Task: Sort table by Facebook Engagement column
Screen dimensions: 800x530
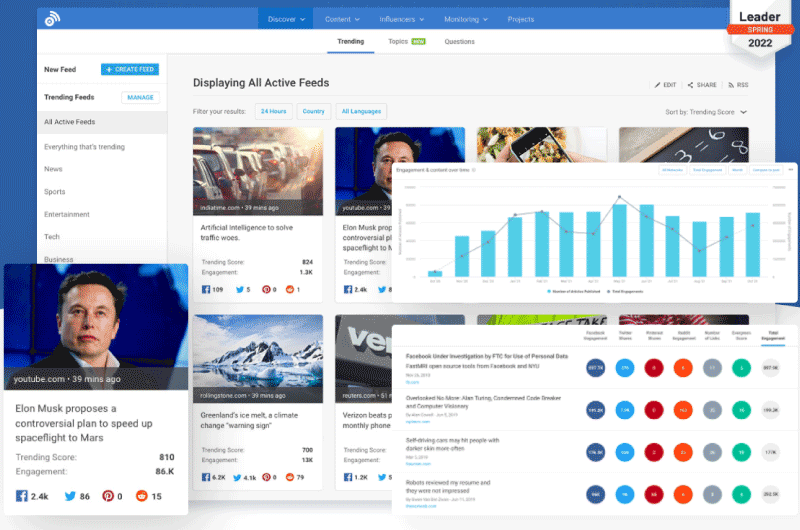Action: coord(595,336)
